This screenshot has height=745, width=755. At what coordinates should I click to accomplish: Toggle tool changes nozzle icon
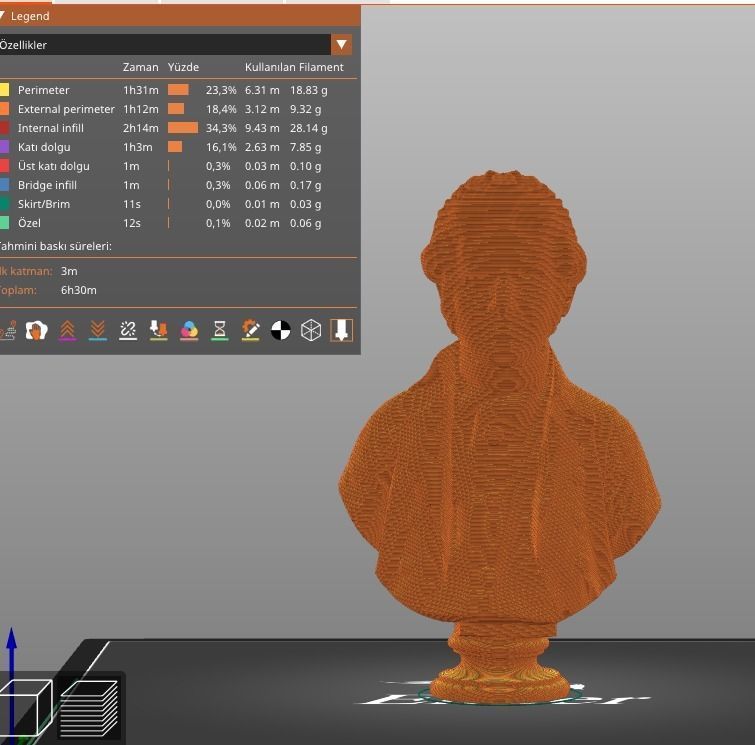[158, 330]
